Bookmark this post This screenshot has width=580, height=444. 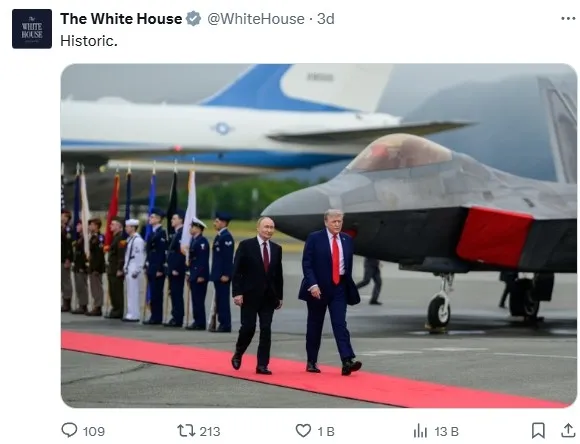(538, 431)
